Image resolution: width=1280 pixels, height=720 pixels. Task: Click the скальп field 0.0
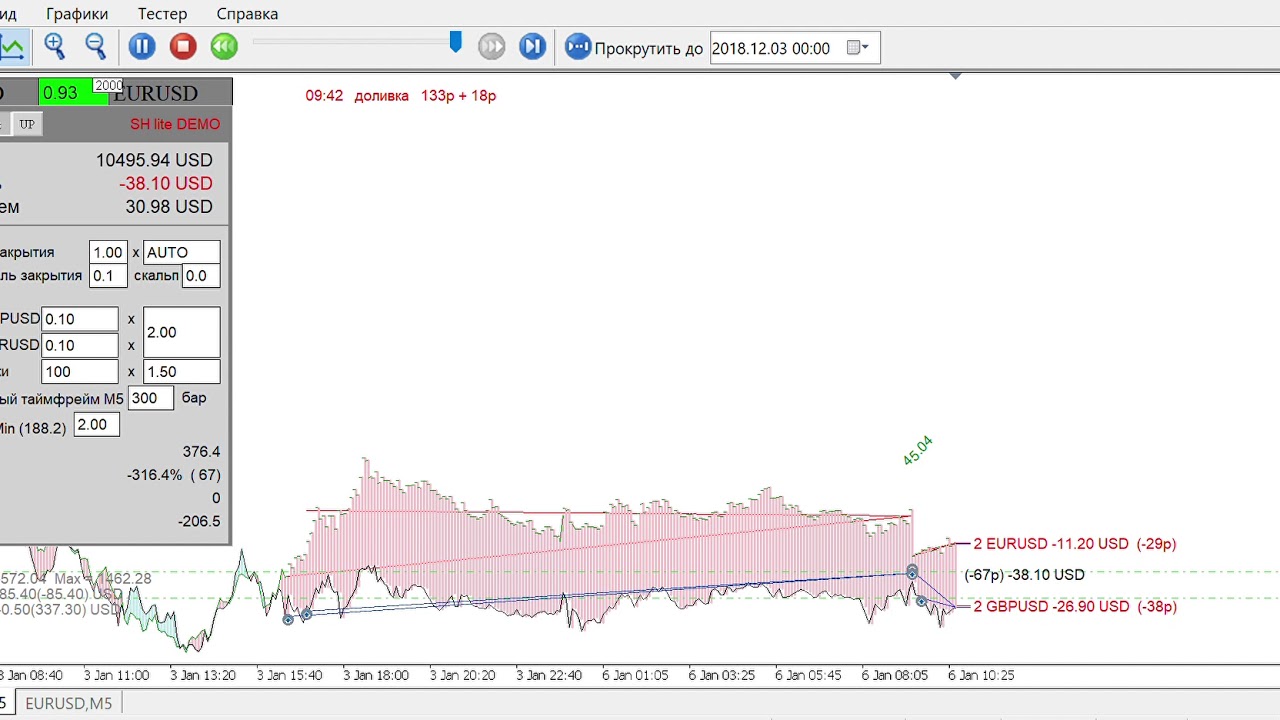pos(201,276)
